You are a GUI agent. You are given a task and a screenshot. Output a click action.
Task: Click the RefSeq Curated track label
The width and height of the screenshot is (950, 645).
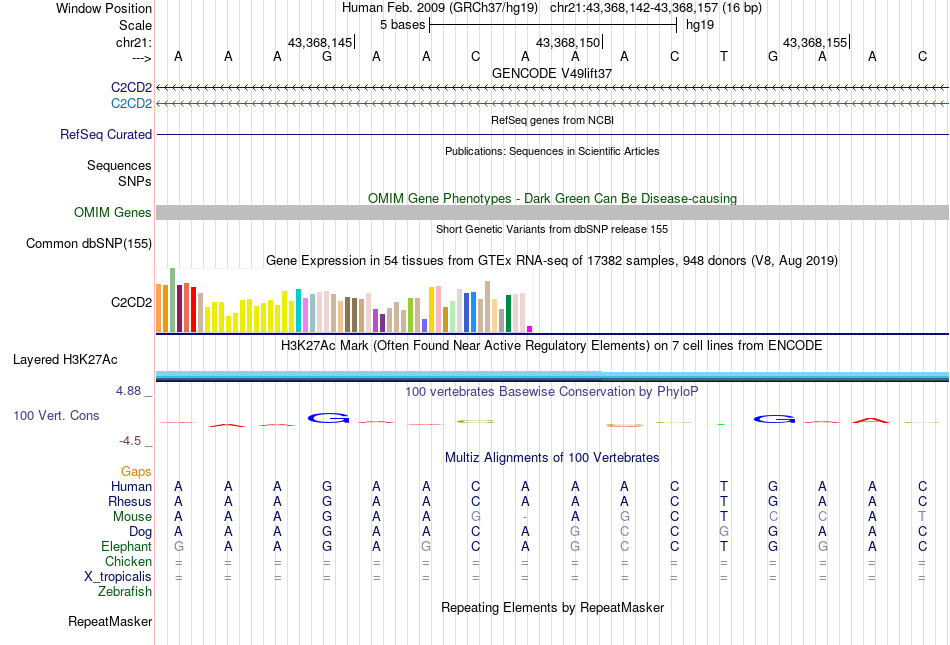[106, 134]
